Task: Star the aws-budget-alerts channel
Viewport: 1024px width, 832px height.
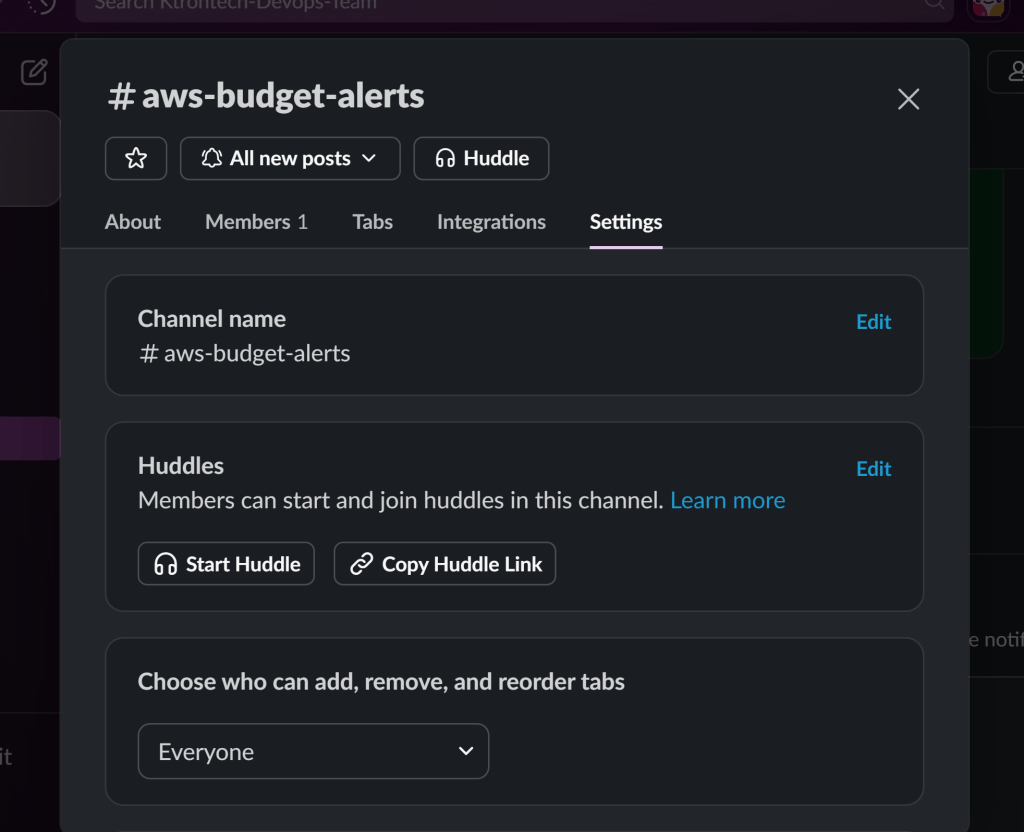Action: pyautogui.click(x=136, y=158)
